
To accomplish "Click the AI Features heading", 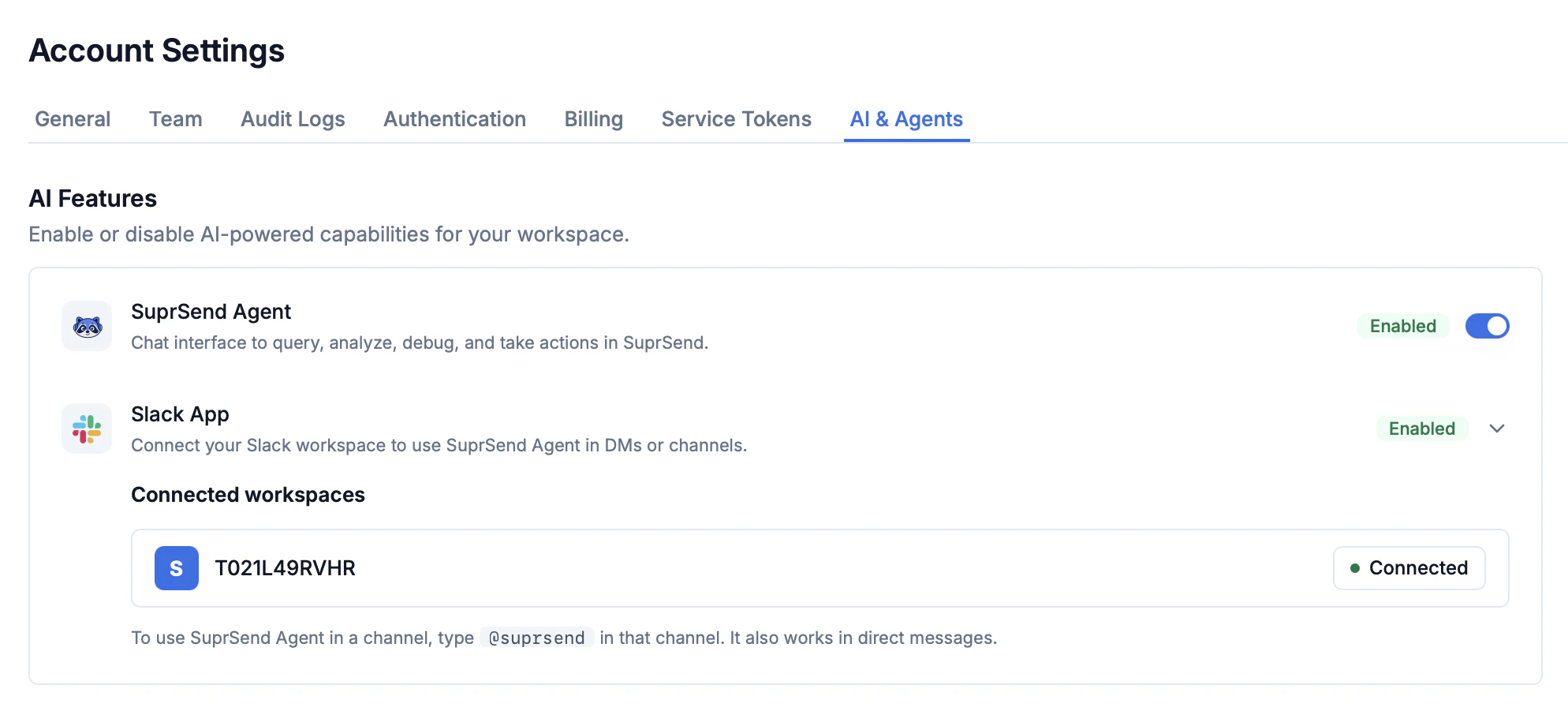I will click(93, 198).
